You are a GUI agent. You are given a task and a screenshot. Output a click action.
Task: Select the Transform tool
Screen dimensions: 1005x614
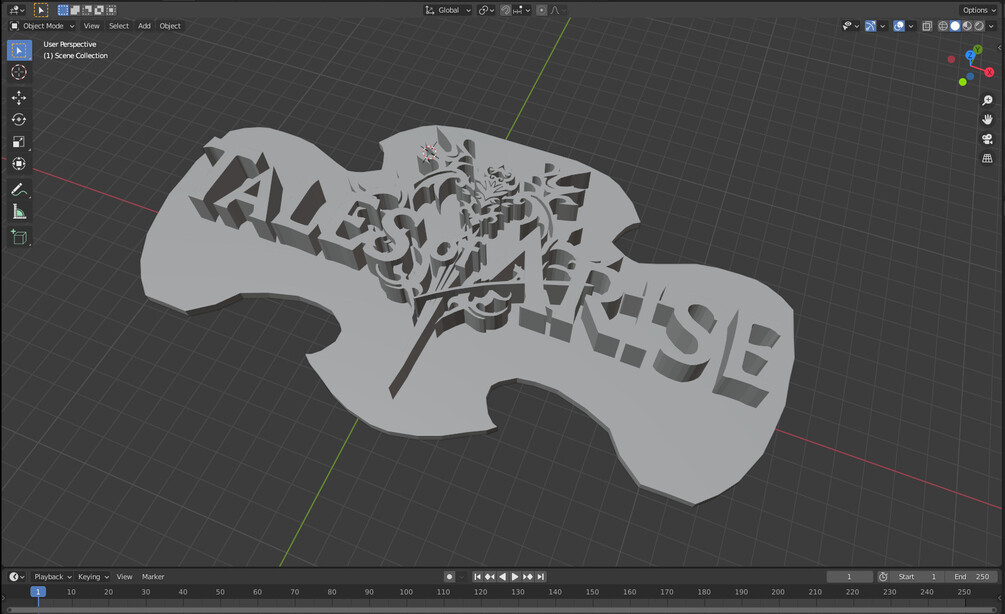pos(19,163)
